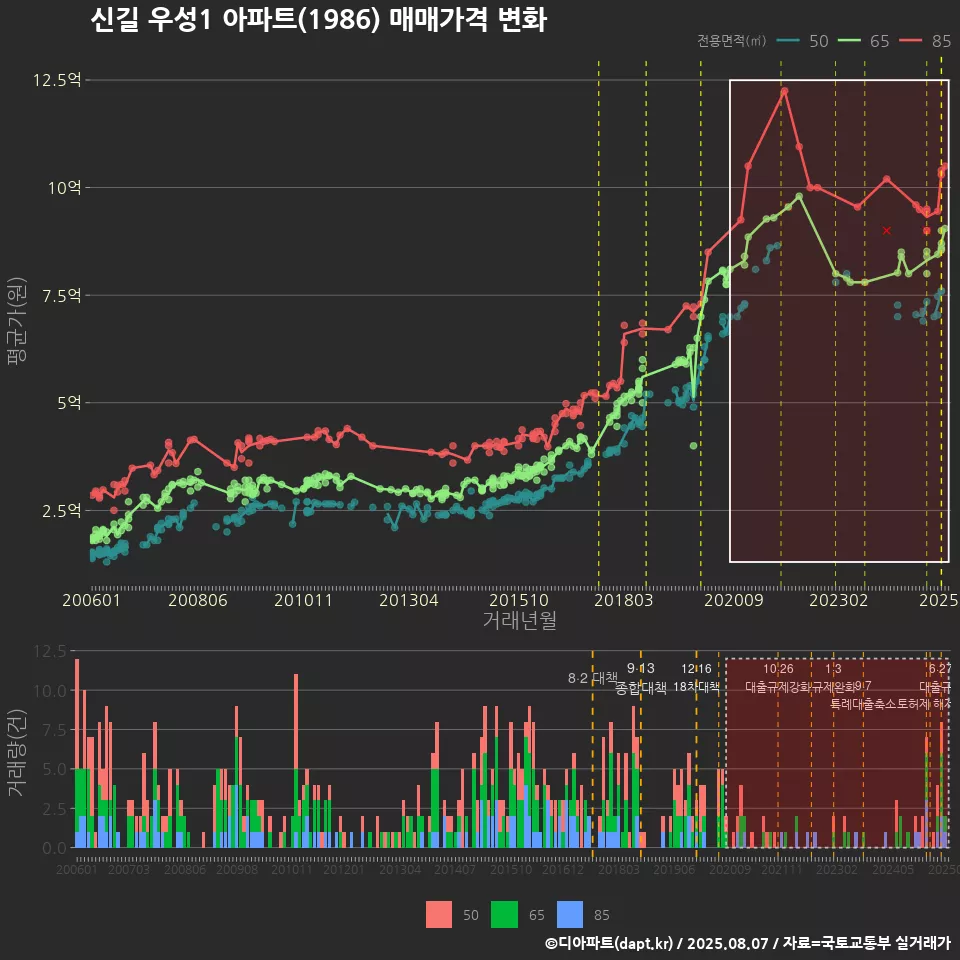Click the 9·13 date annotation
Image resolution: width=960 pixels, height=960 pixels.
click(640, 669)
